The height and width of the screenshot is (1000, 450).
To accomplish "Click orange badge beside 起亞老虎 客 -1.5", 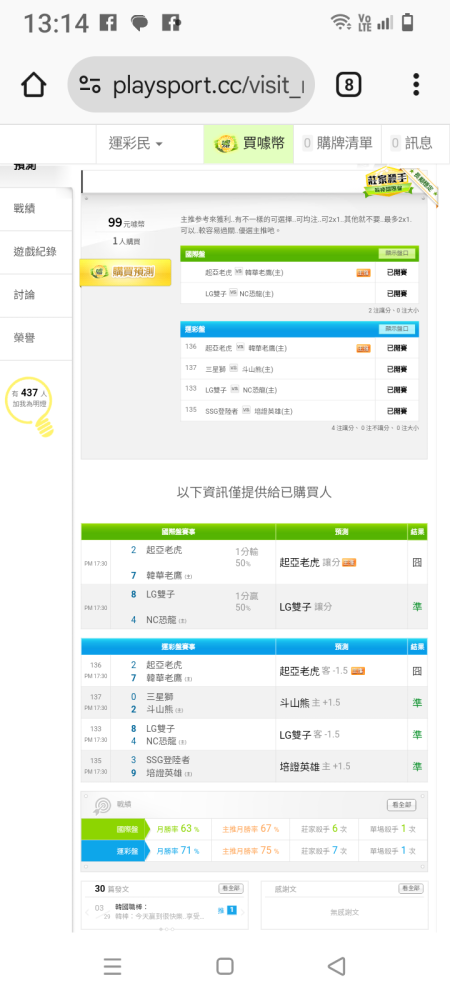I will (x=358, y=671).
